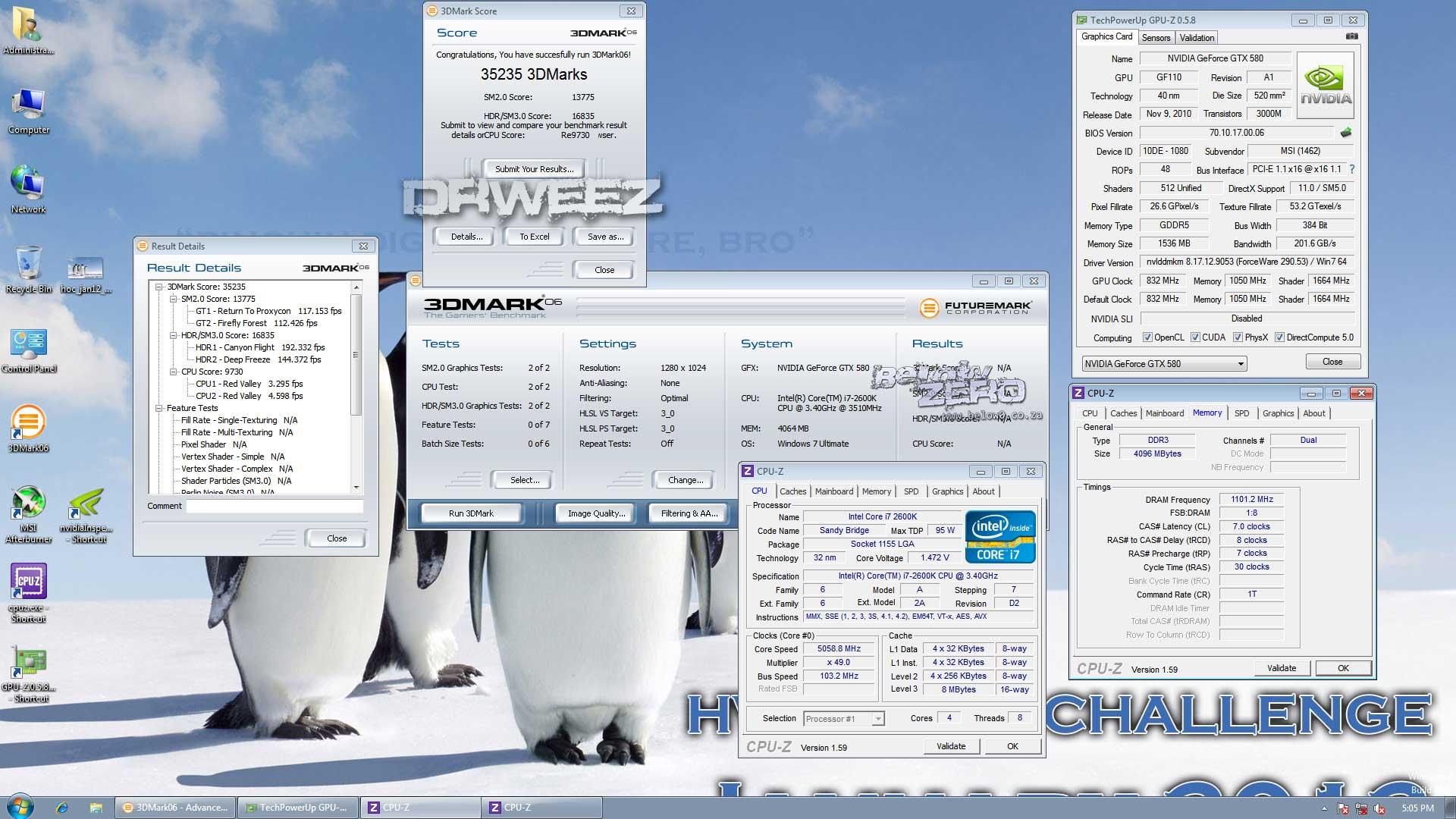Click the Windows Start orb

tap(20, 807)
